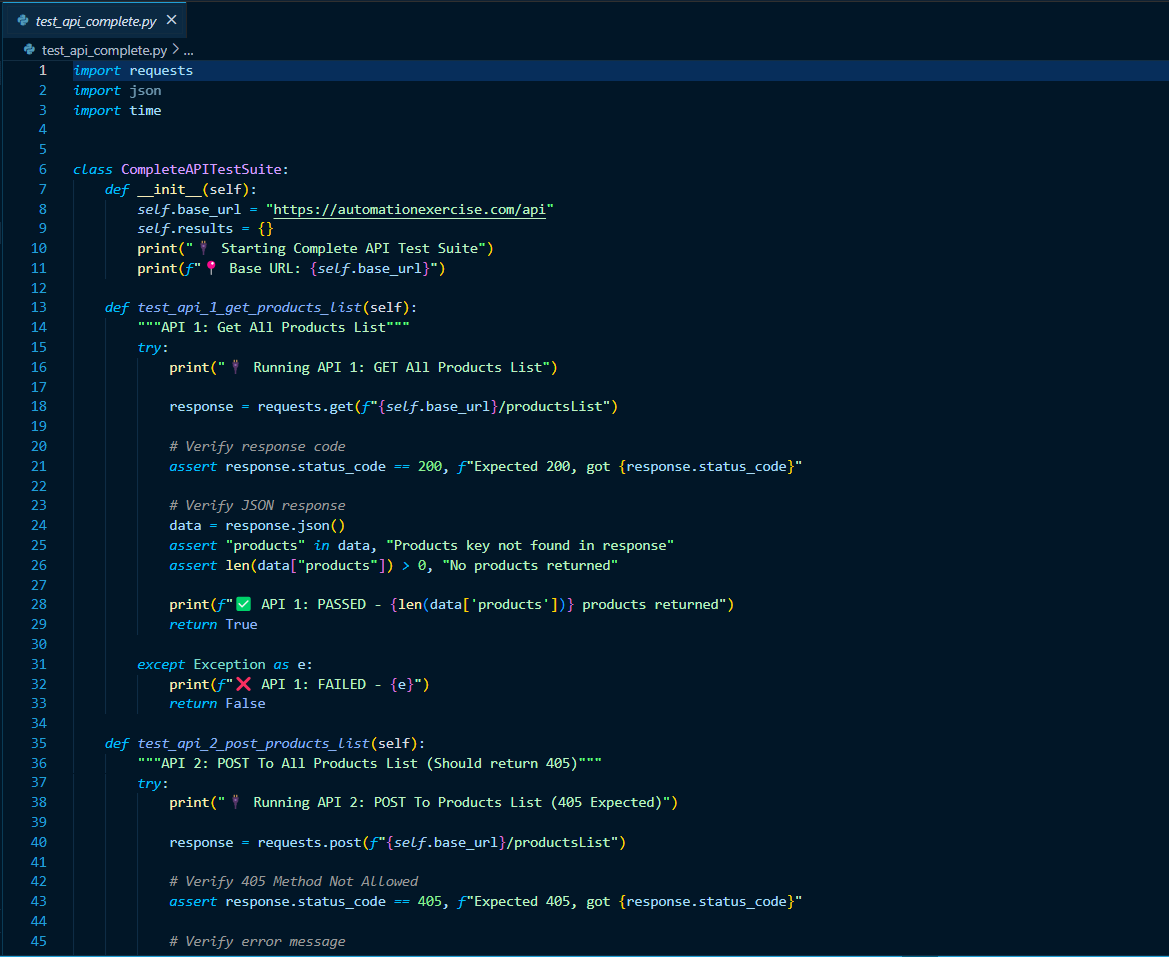Click 'requests.get' on line 18
The height and width of the screenshot is (957, 1169).
305,406
